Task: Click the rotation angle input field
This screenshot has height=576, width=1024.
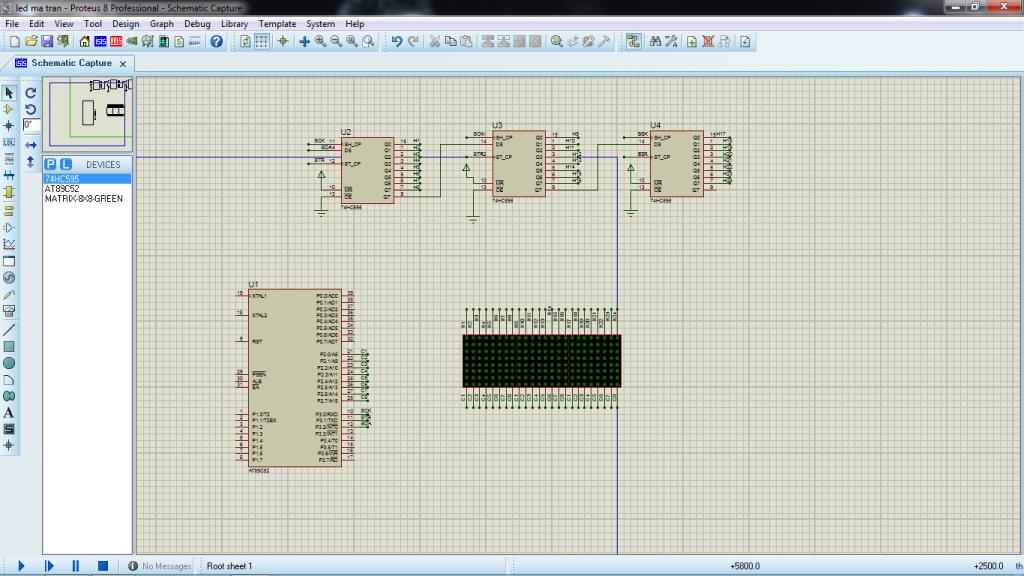Action: click(29, 125)
